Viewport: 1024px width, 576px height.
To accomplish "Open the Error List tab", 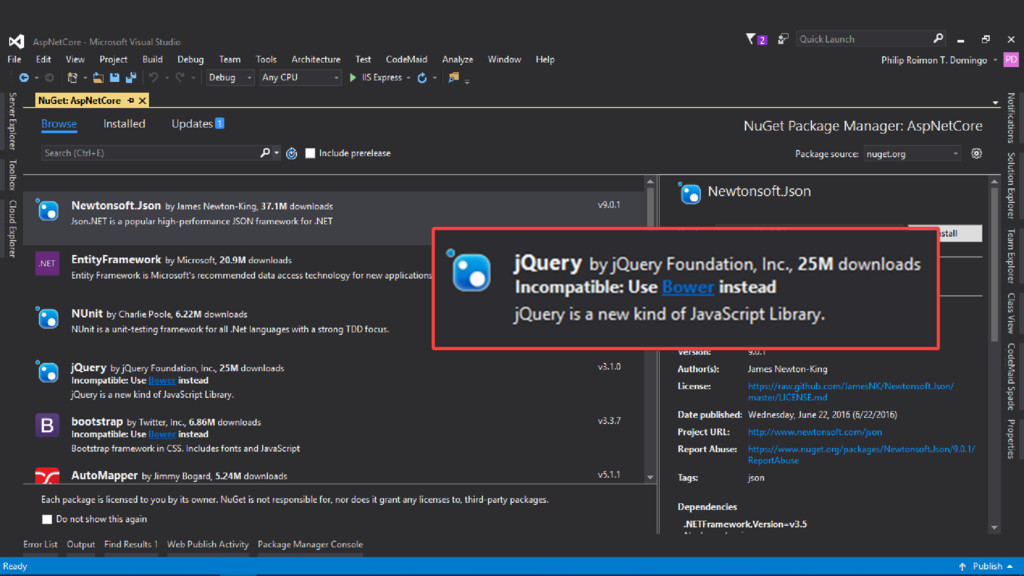I will 40,545.
